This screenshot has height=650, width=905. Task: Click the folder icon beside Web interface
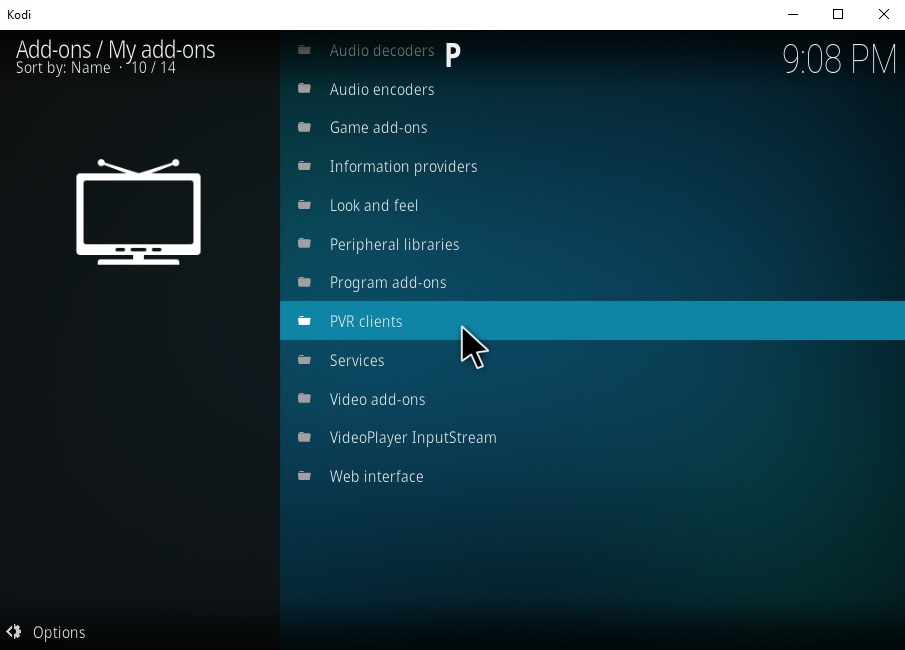[304, 476]
